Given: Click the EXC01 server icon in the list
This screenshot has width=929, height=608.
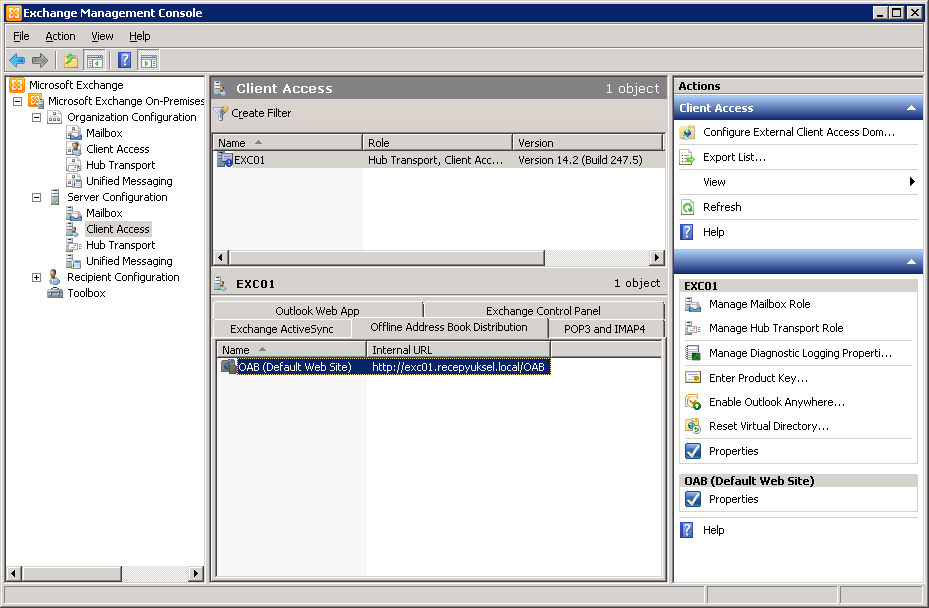Looking at the screenshot, I should (x=225, y=159).
